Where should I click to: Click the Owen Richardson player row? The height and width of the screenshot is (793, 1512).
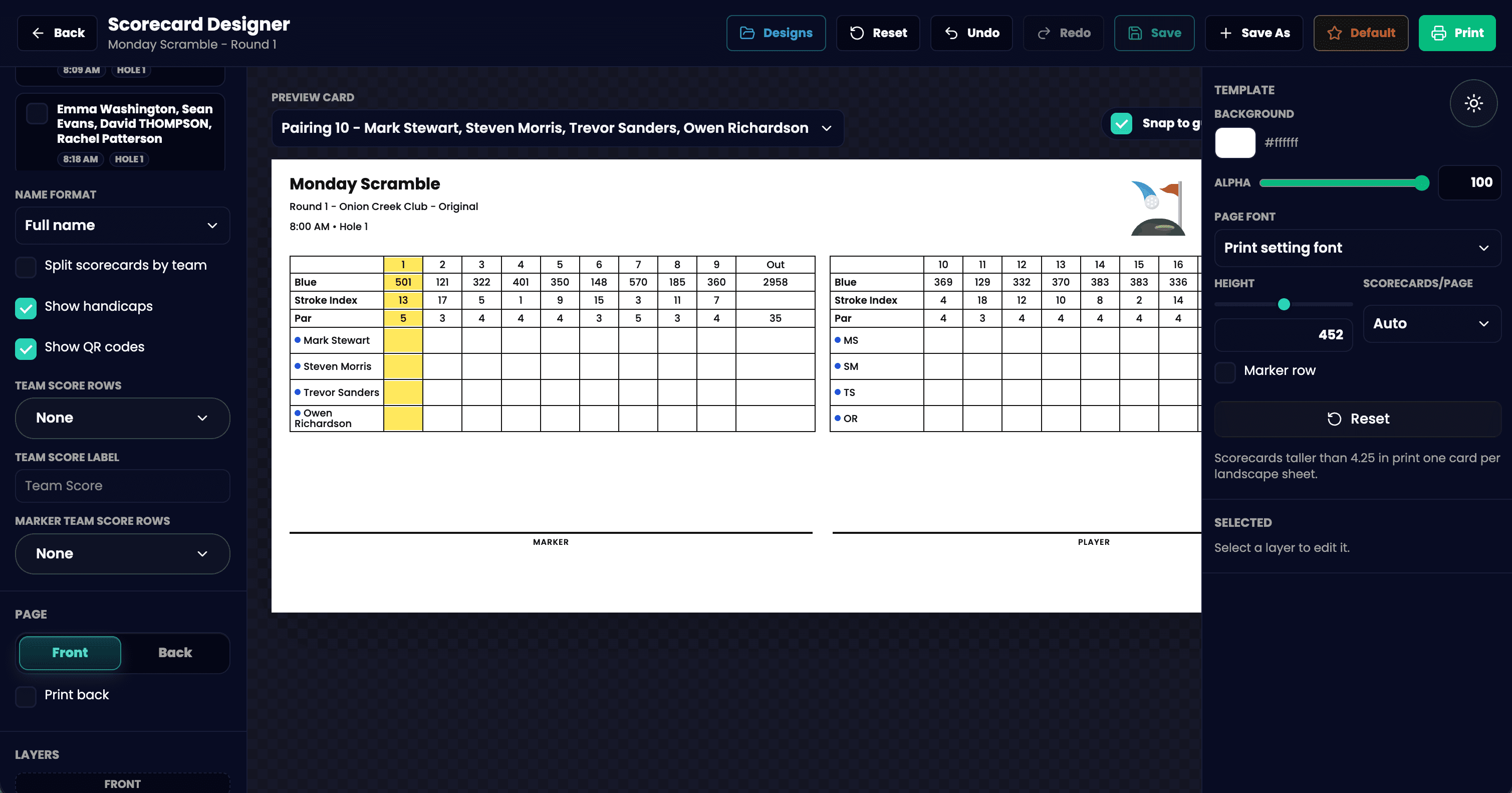[x=552, y=418]
